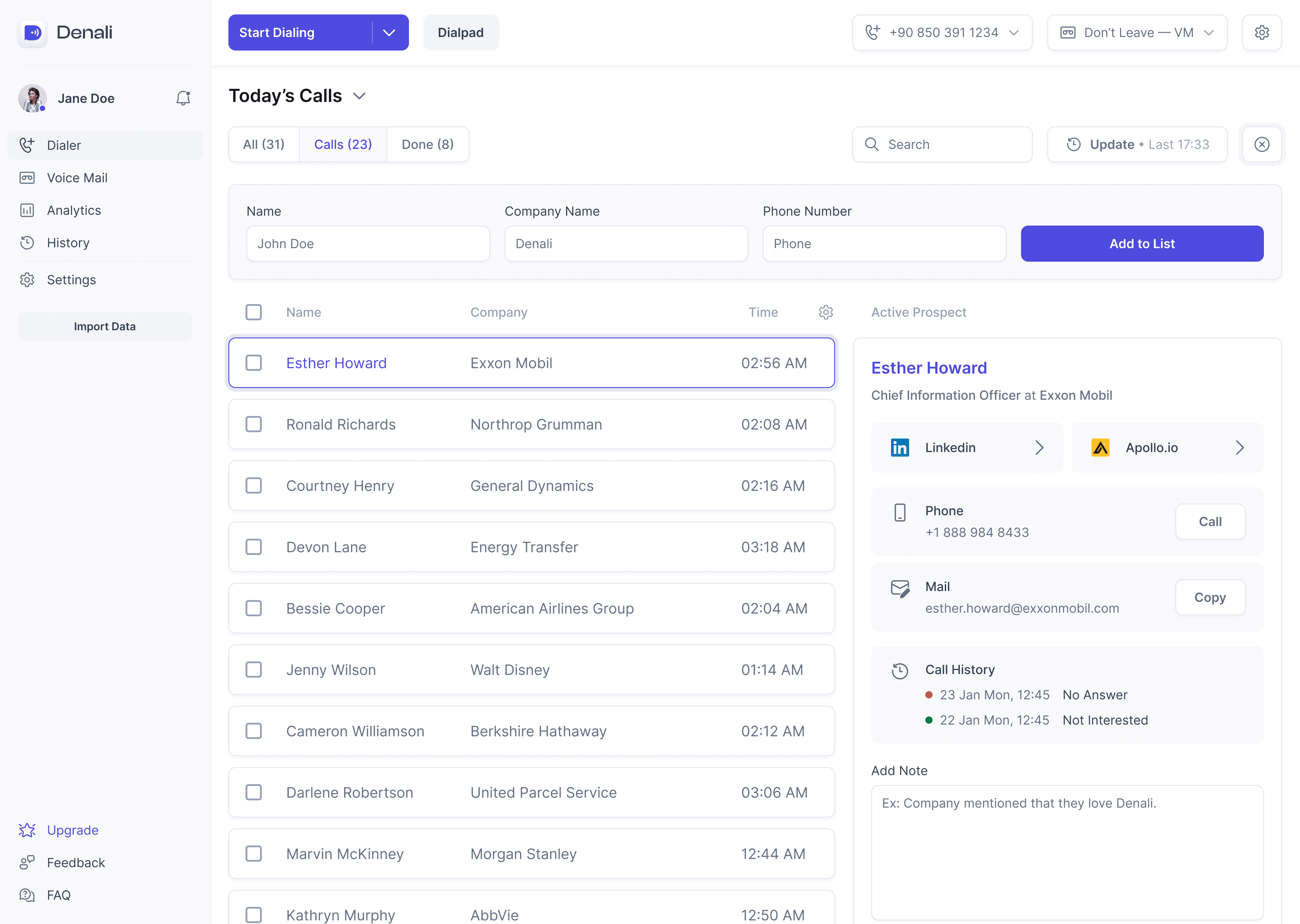Toggle the select-all header checkbox
Image resolution: width=1300 pixels, height=924 pixels.
coord(253,313)
